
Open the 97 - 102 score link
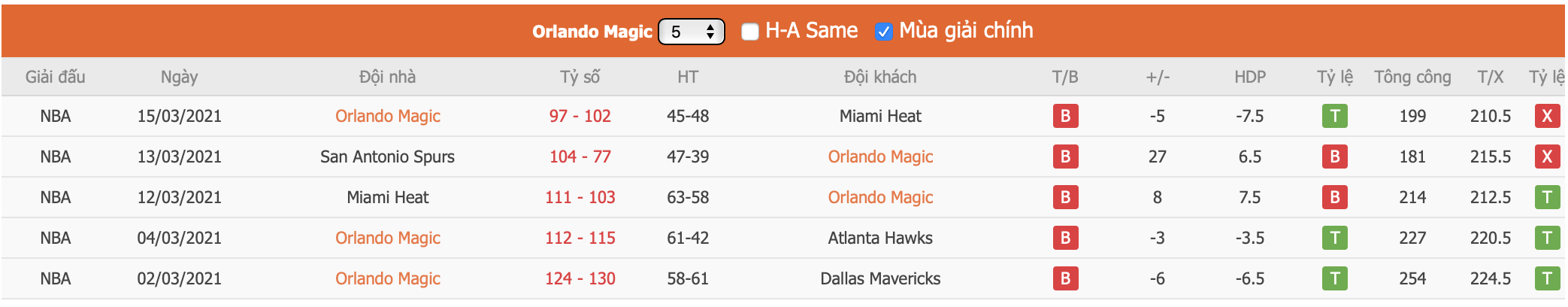coord(580,116)
